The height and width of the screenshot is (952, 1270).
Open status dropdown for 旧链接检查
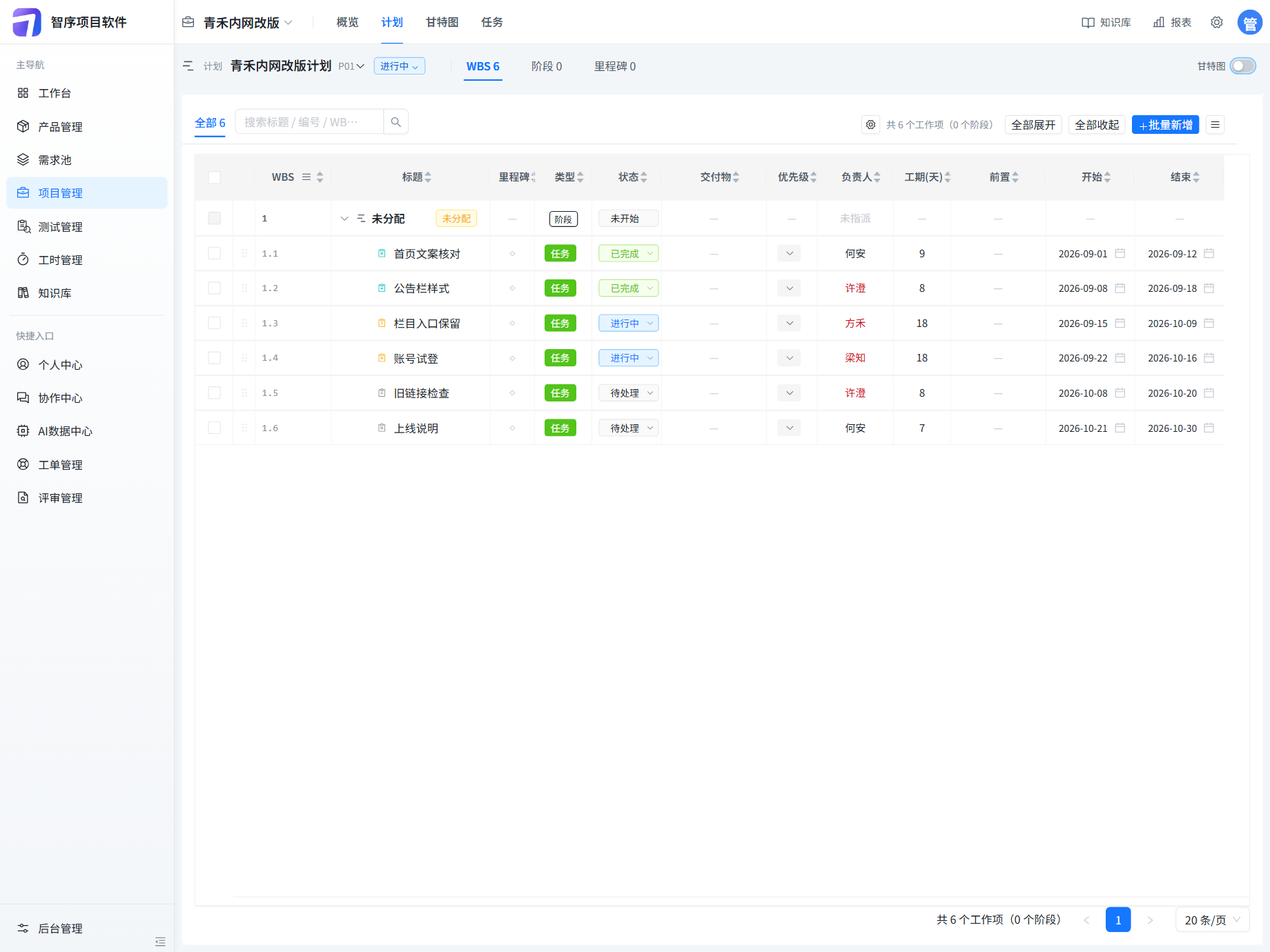point(628,393)
